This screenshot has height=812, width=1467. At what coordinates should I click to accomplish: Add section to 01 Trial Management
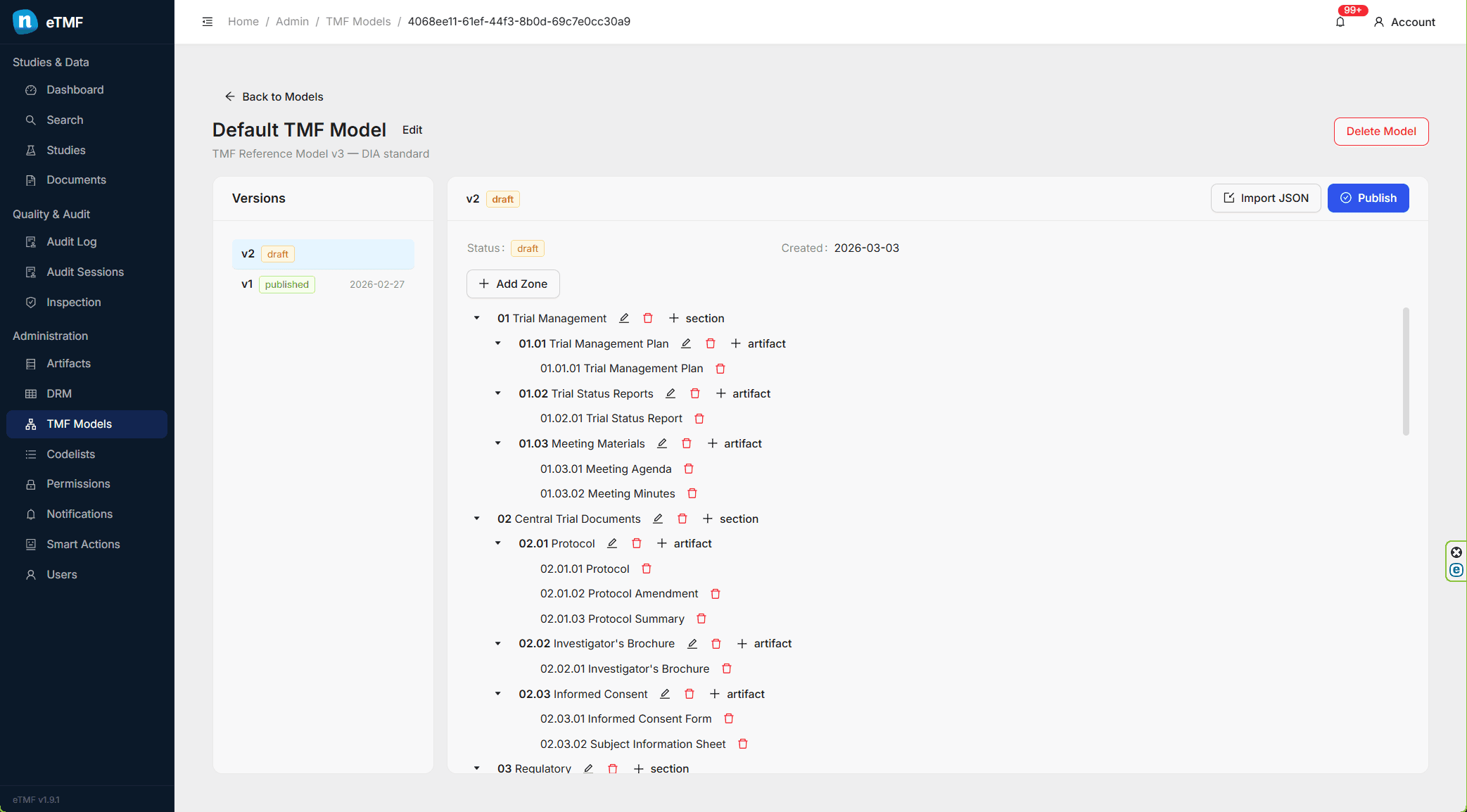tap(696, 318)
